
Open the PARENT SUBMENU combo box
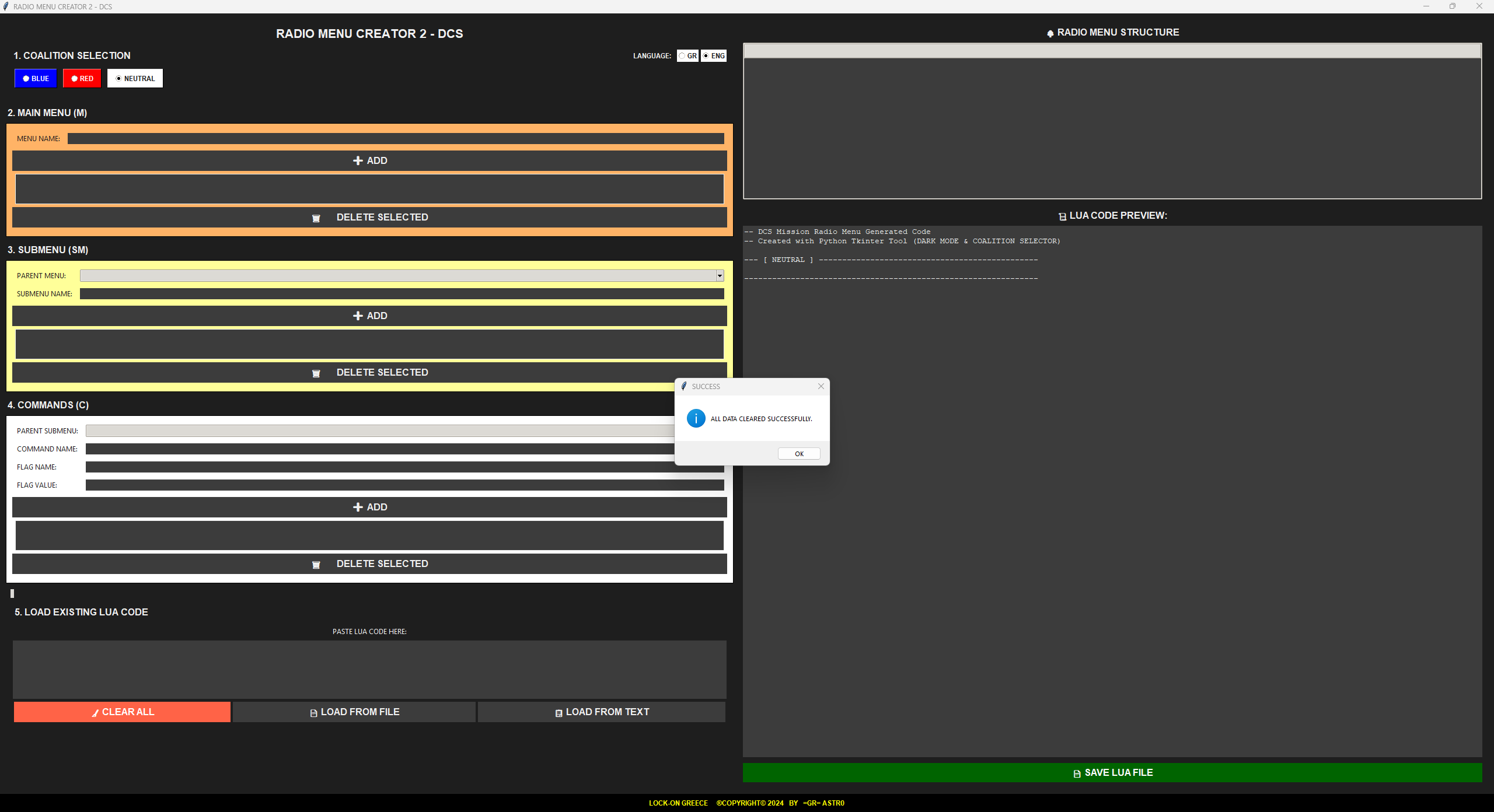(x=379, y=431)
